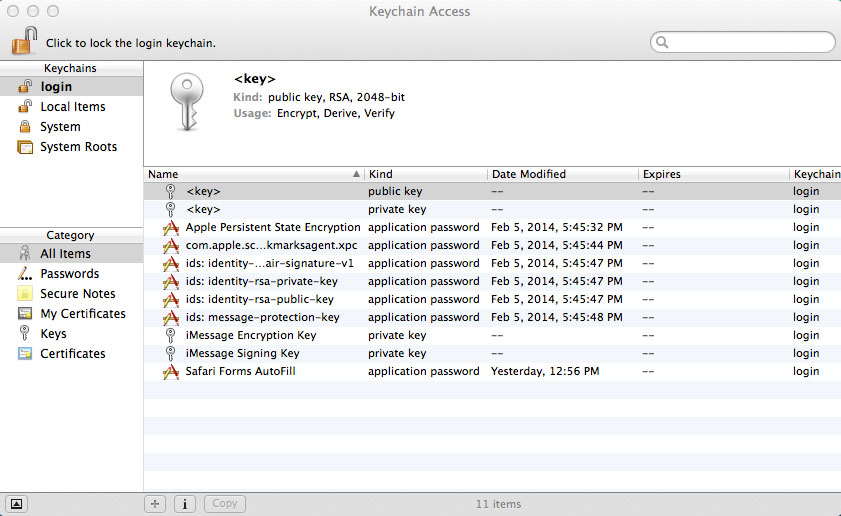Sort the list by Name column
The image size is (841, 516).
254,174
